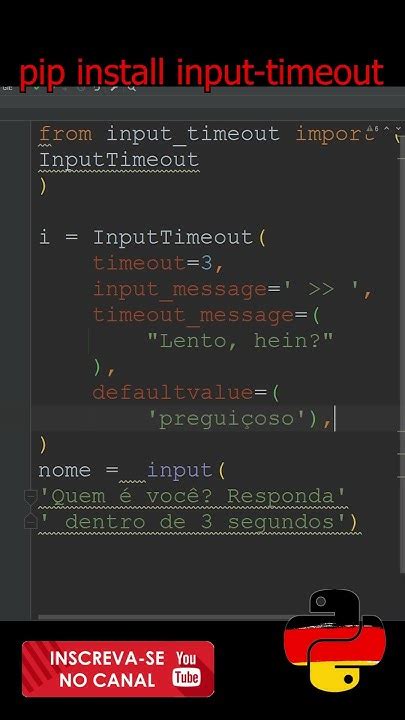Click the underlined InputTimeout import name
Viewport: 405px width, 720px height.
click(x=119, y=160)
